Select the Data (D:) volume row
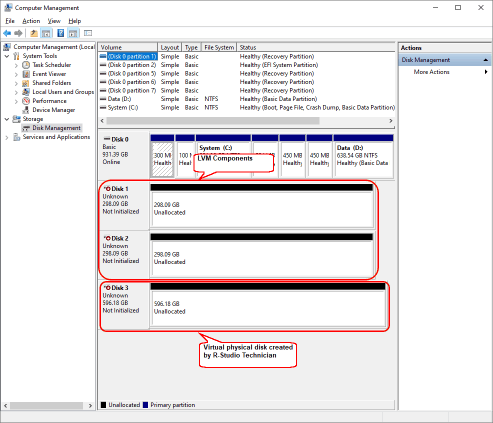 (247, 99)
